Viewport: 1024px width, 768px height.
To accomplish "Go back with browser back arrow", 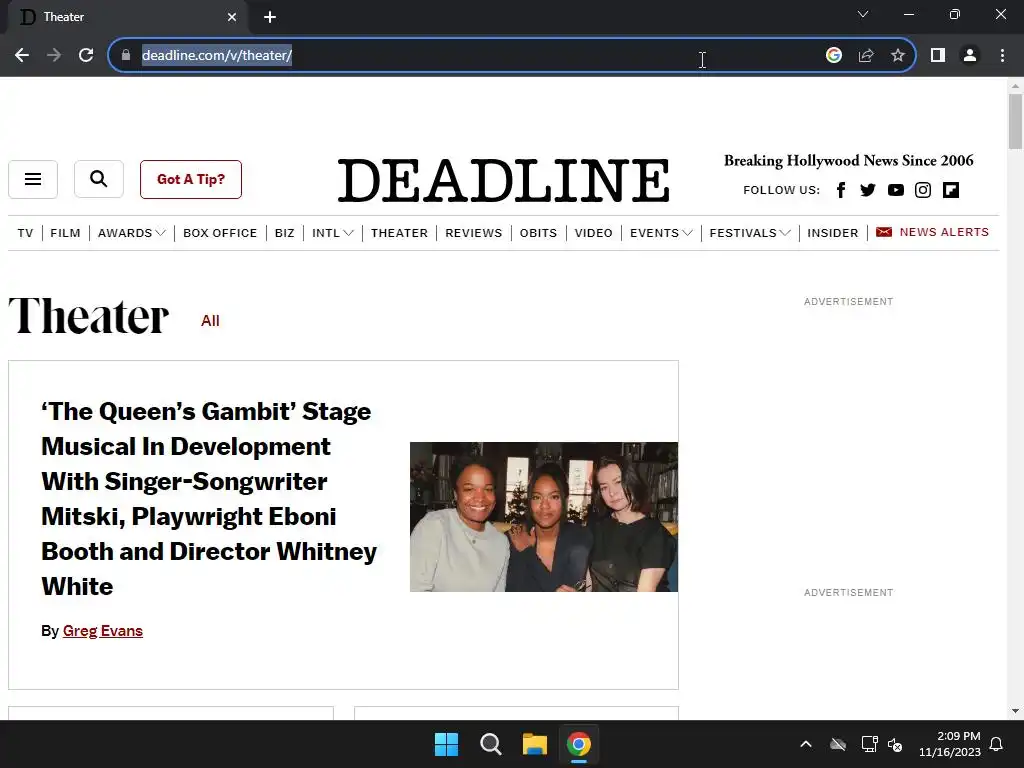I will pyautogui.click(x=22, y=56).
